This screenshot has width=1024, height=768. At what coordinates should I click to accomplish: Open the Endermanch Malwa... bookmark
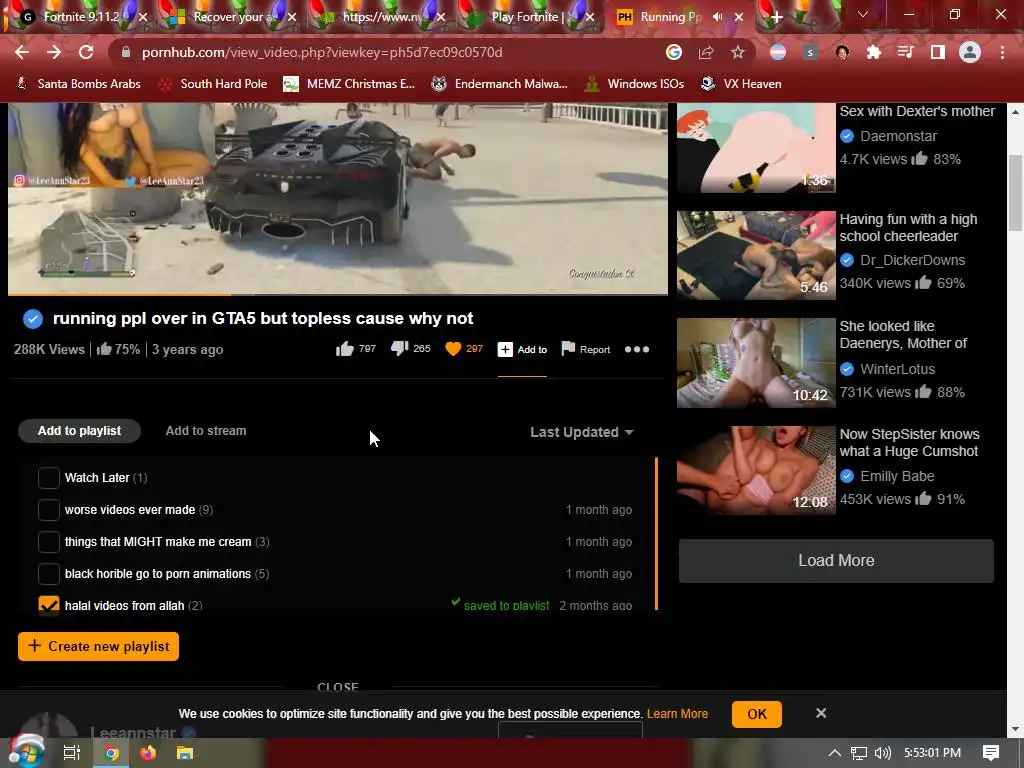[500, 84]
